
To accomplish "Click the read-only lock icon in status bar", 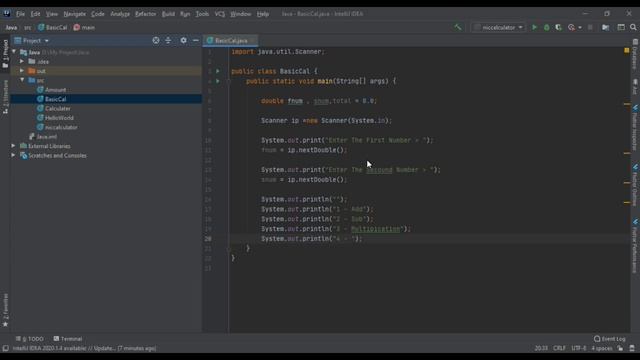I will 620,348.
